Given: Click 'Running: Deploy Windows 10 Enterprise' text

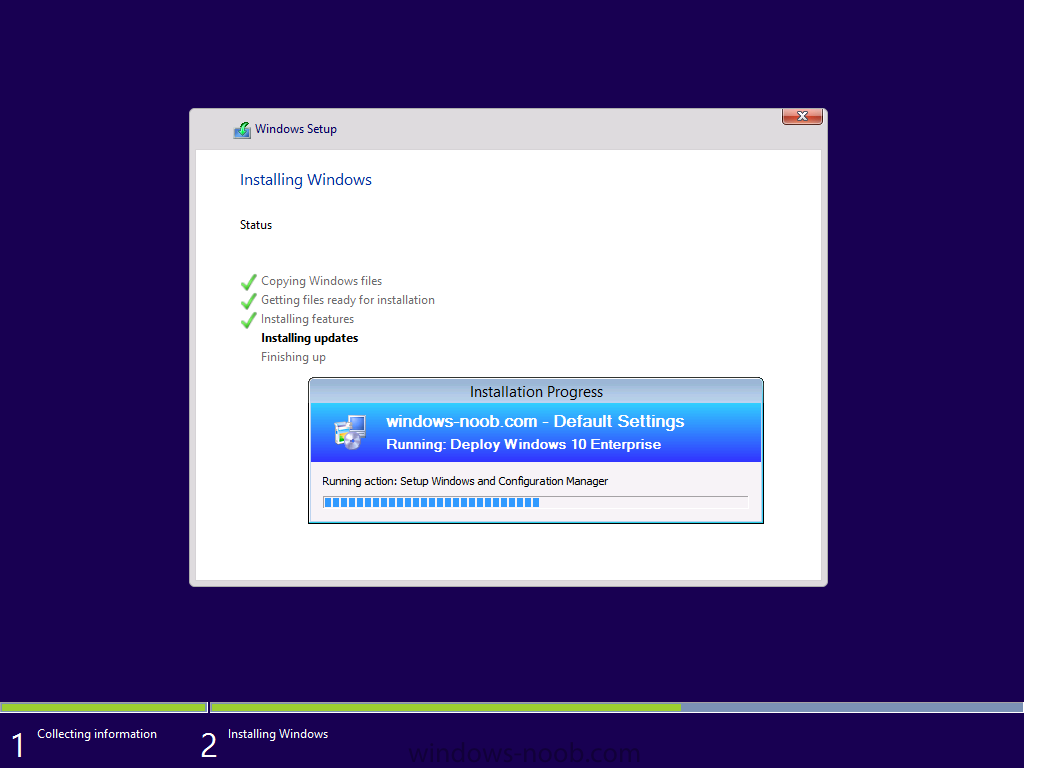Looking at the screenshot, I should [x=523, y=444].
